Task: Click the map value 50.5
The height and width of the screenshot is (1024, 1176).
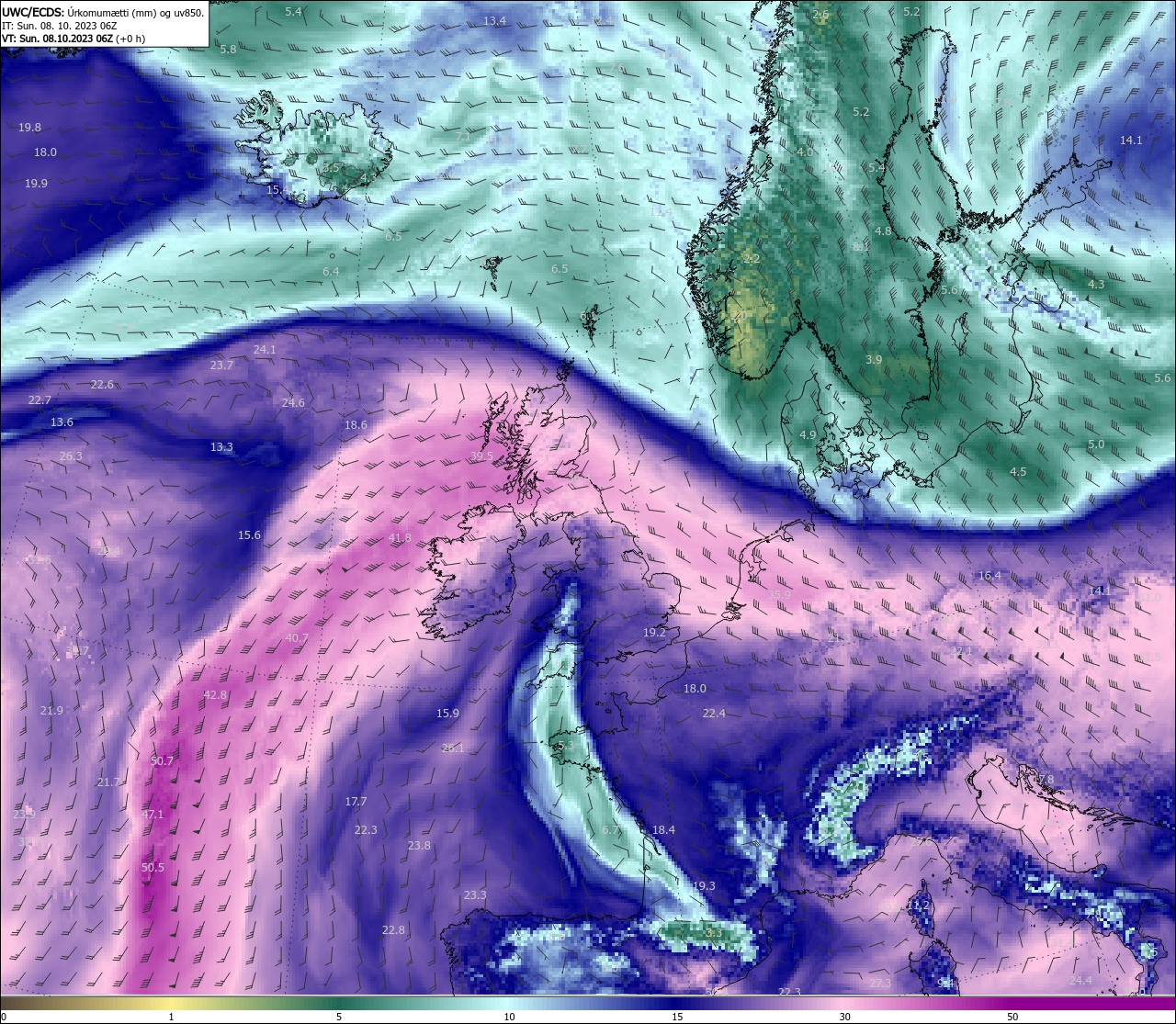Action: pos(153,868)
